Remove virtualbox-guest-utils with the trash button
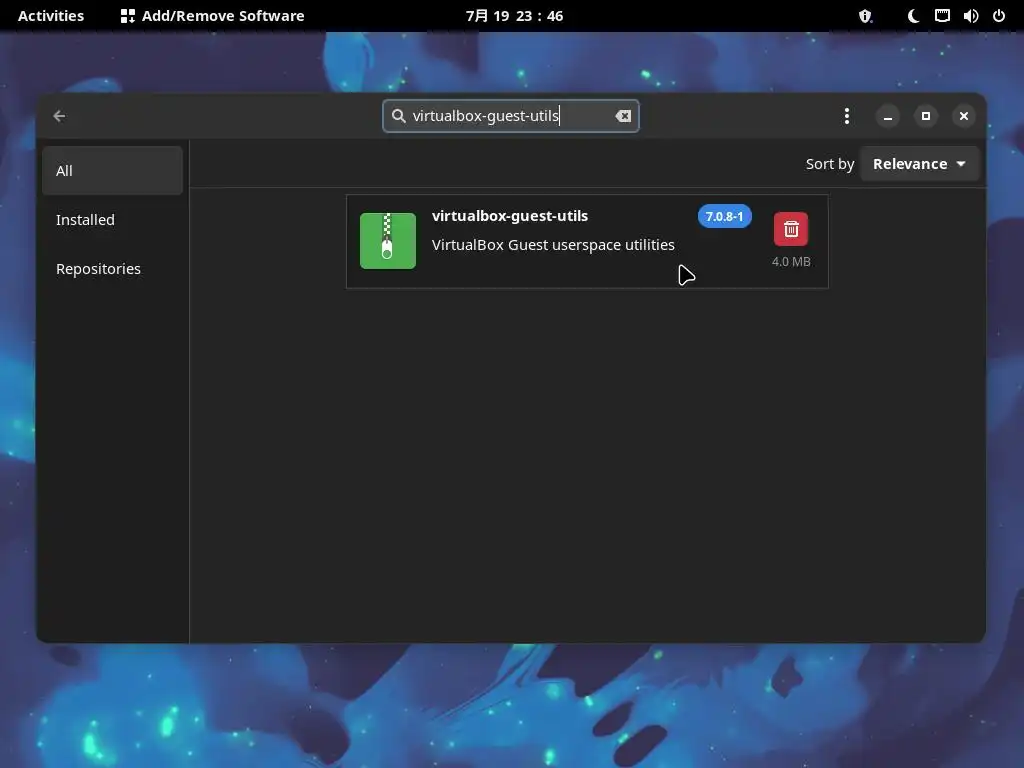This screenshot has height=768, width=1024. pyautogui.click(x=791, y=229)
